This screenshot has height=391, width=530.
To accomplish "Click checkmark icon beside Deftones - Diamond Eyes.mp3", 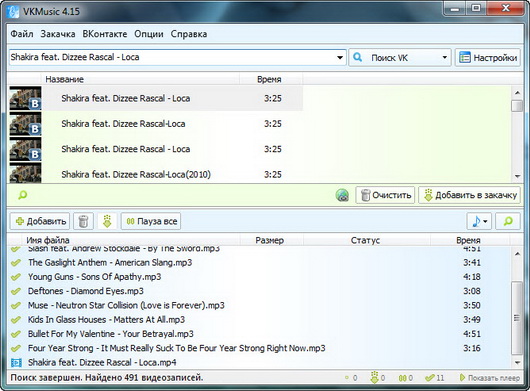I will pyautogui.click(x=16, y=291).
